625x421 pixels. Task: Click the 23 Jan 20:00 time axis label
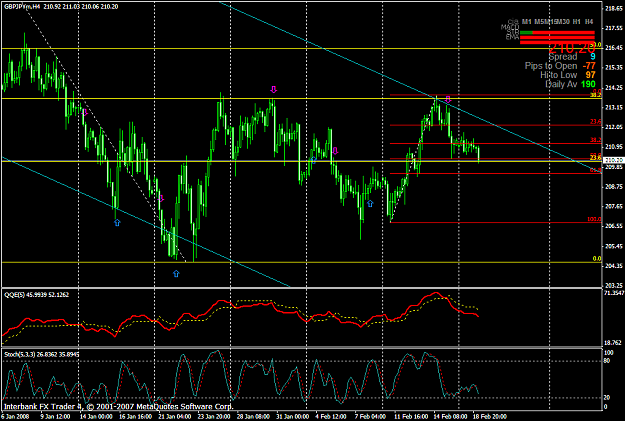(214, 417)
